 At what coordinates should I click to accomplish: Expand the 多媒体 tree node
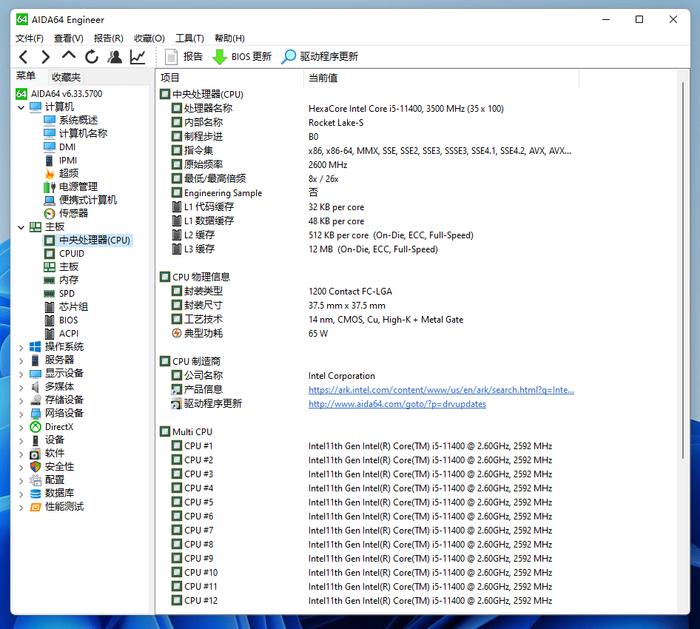(x=21, y=387)
